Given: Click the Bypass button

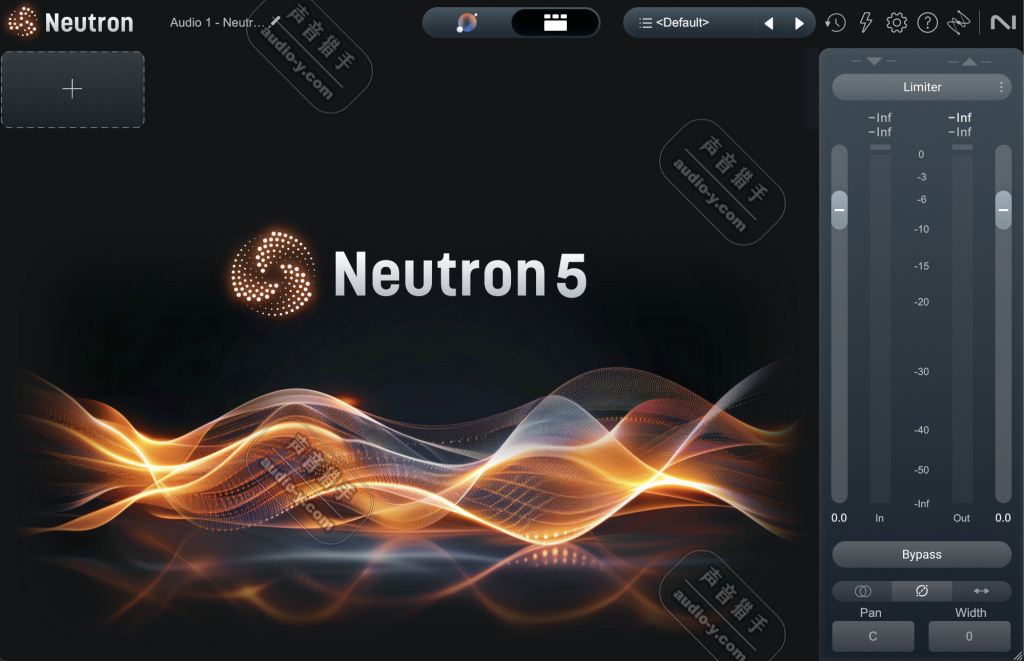Looking at the screenshot, I should tap(921, 554).
